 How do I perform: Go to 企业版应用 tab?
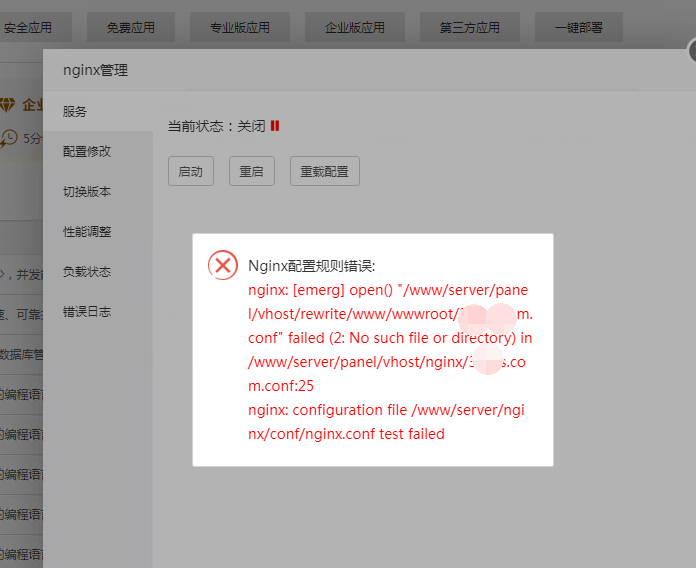(354, 28)
